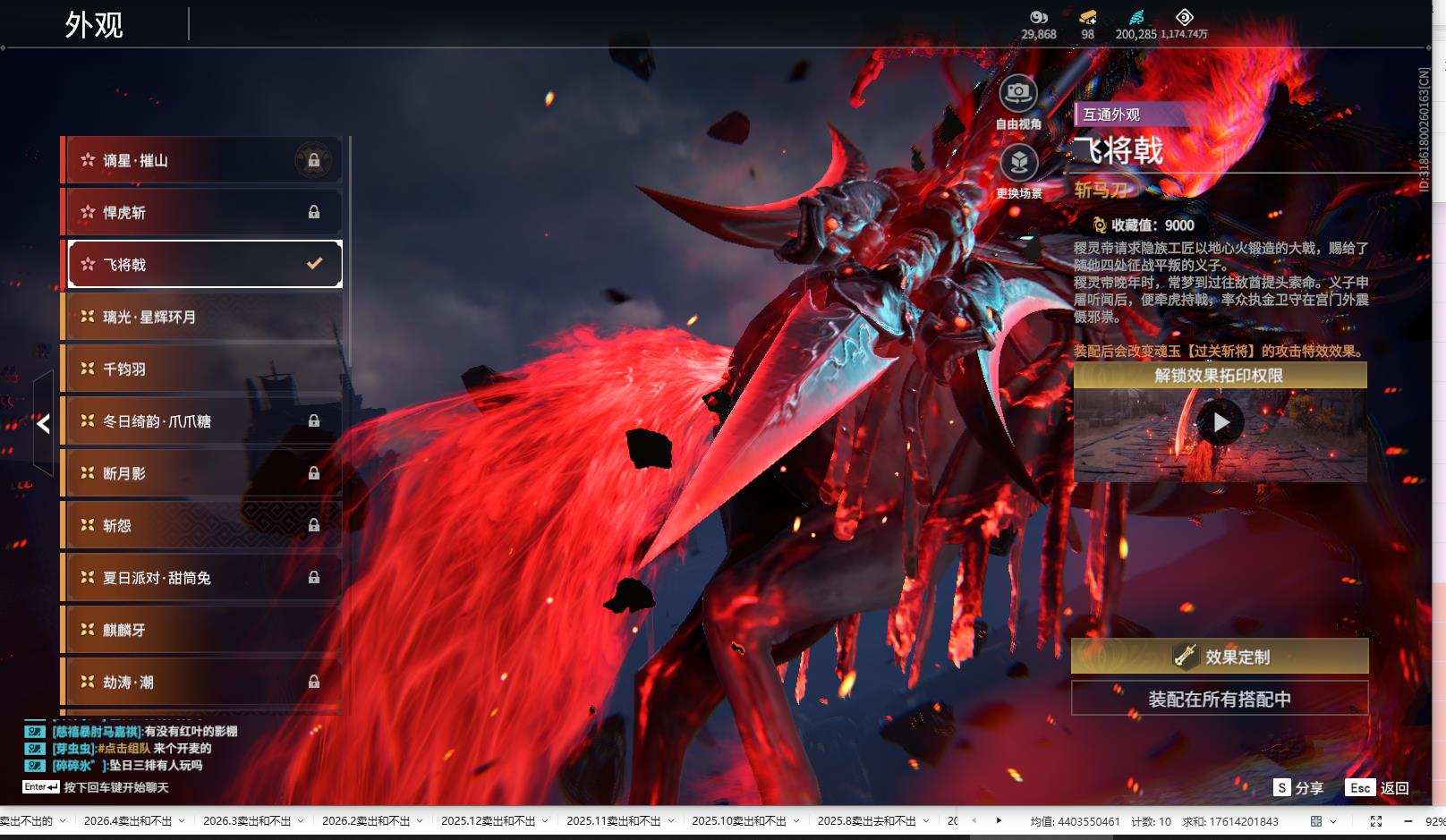Click the zoom out minus in status bar
Image resolution: width=1446 pixels, height=840 pixels.
pos(1408,821)
